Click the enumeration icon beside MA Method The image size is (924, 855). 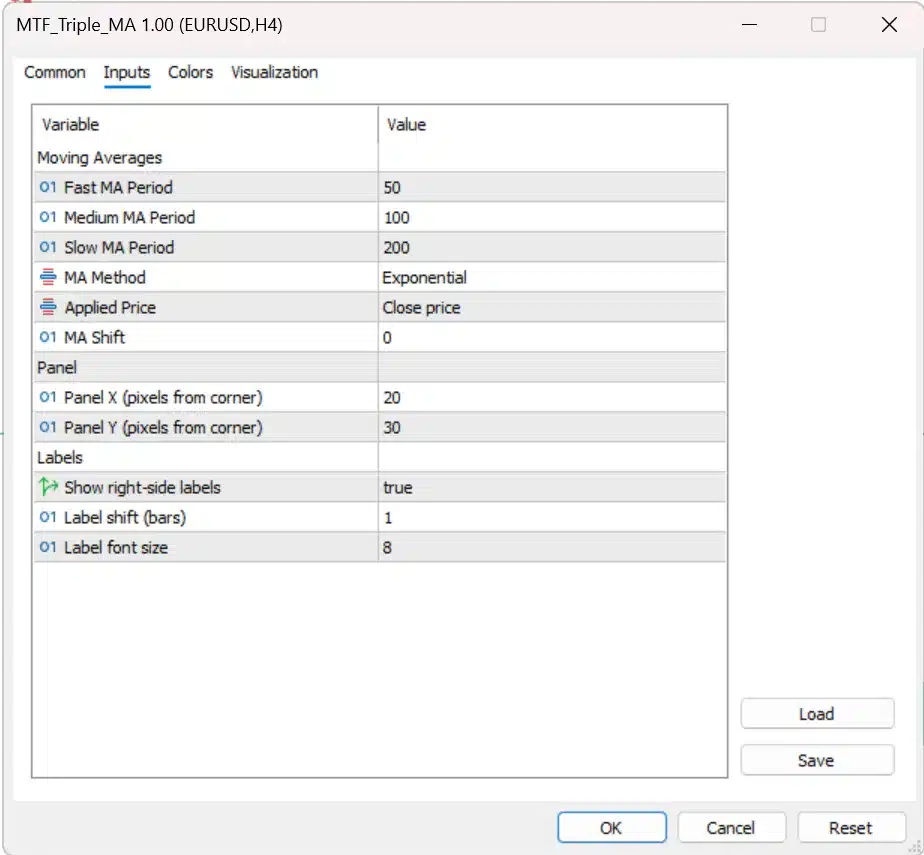coord(46,277)
